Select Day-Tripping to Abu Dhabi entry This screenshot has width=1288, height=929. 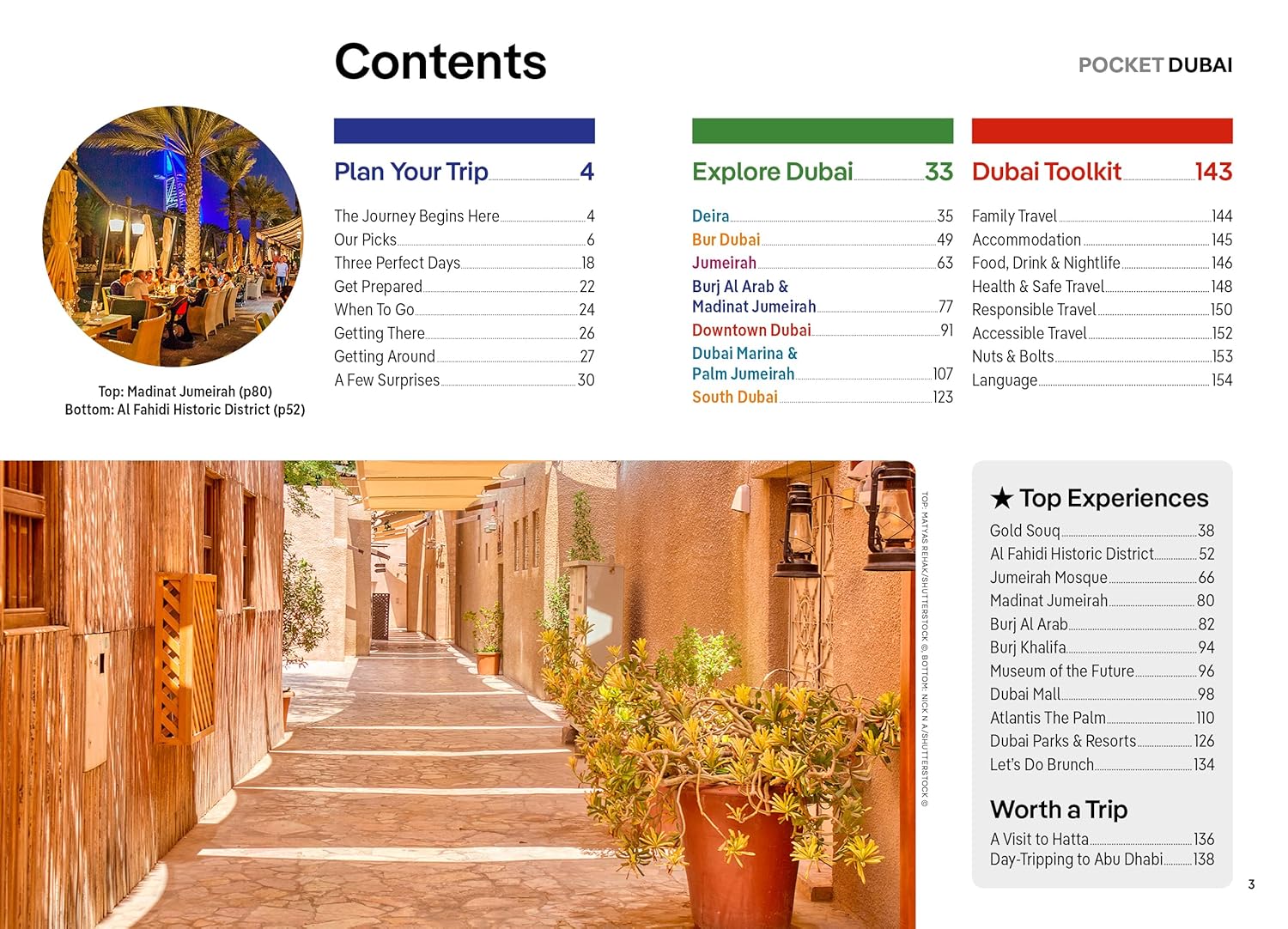[1076, 859]
